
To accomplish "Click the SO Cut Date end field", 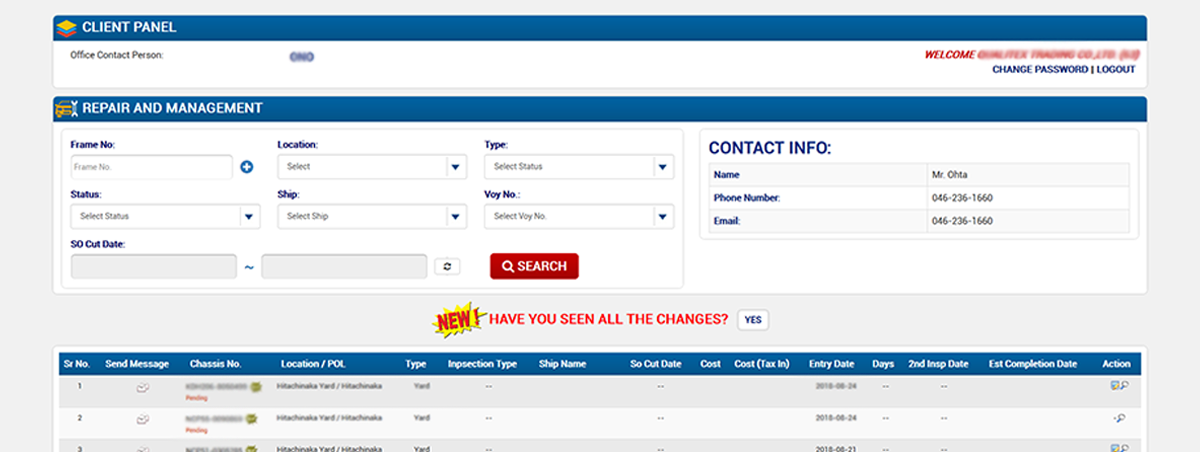I will (x=344, y=266).
